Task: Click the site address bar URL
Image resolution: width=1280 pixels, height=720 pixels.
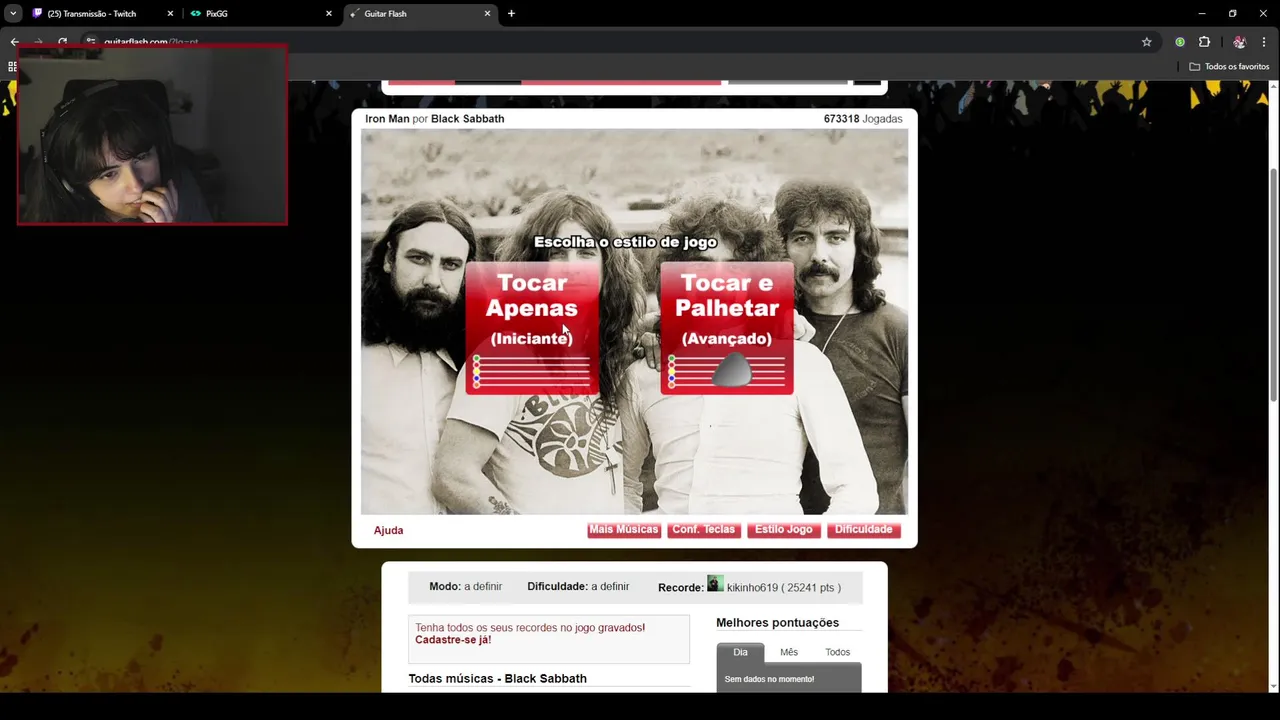Action: 151,43
